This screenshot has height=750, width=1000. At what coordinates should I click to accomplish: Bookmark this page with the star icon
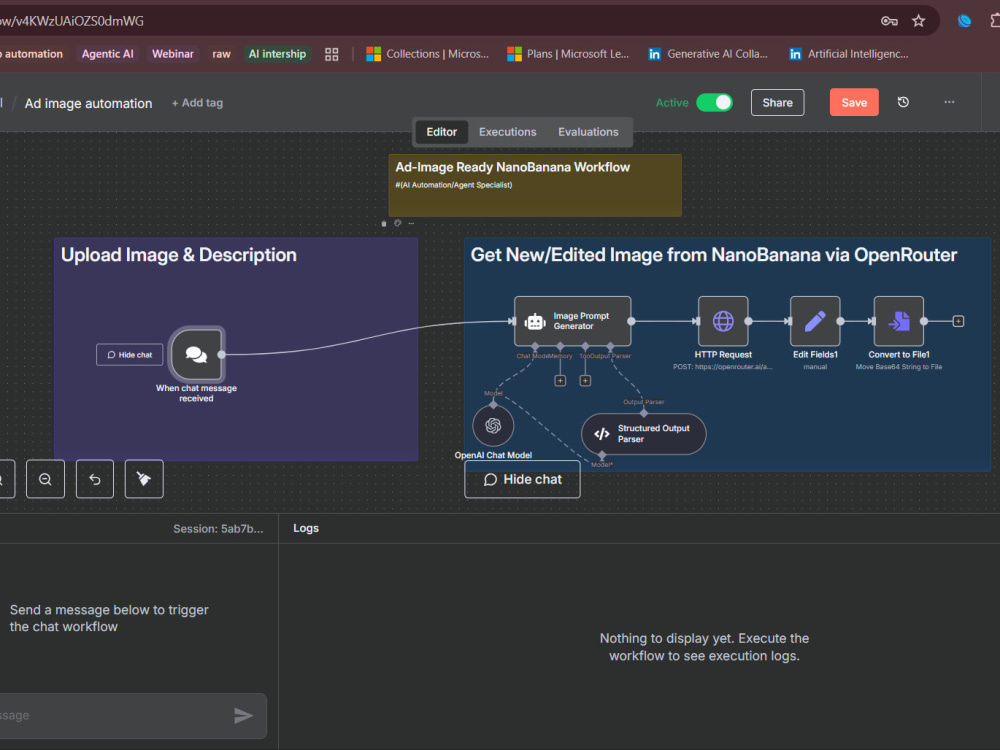tap(918, 21)
